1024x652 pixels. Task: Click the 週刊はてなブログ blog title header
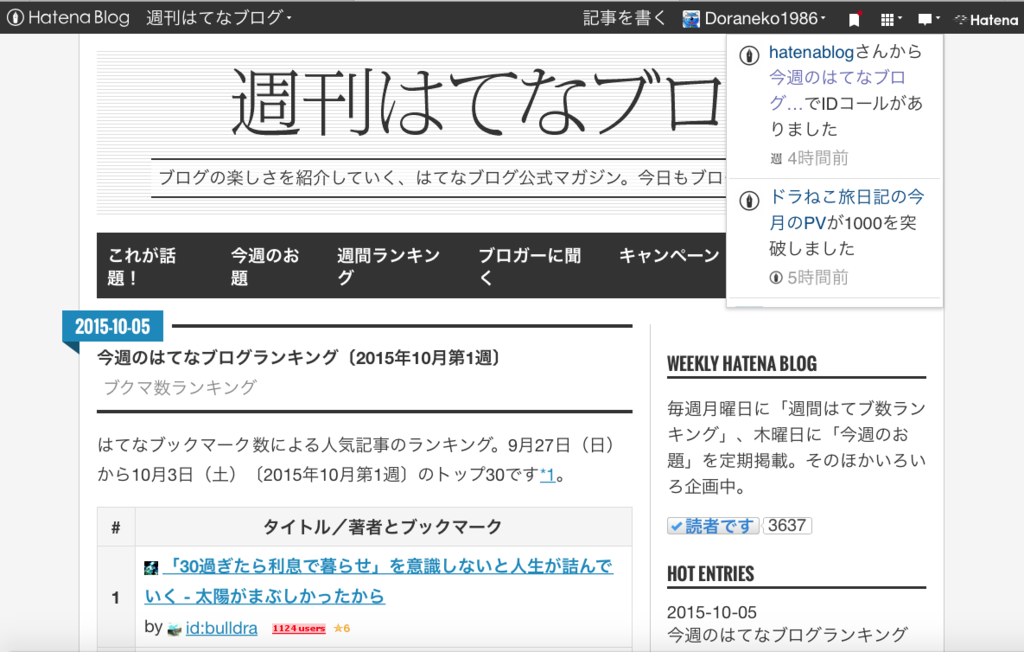tap(477, 101)
